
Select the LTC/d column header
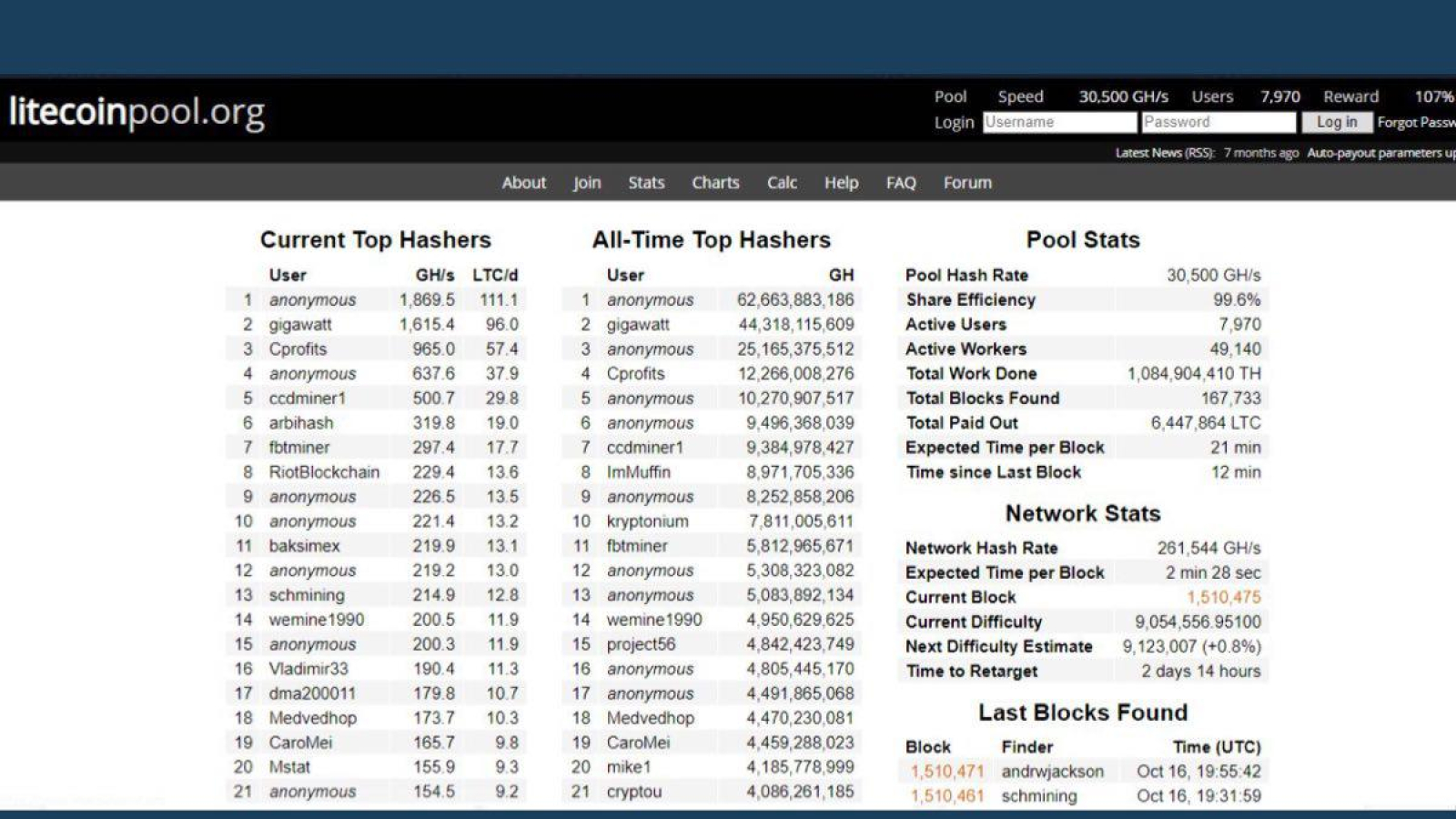coord(495,276)
